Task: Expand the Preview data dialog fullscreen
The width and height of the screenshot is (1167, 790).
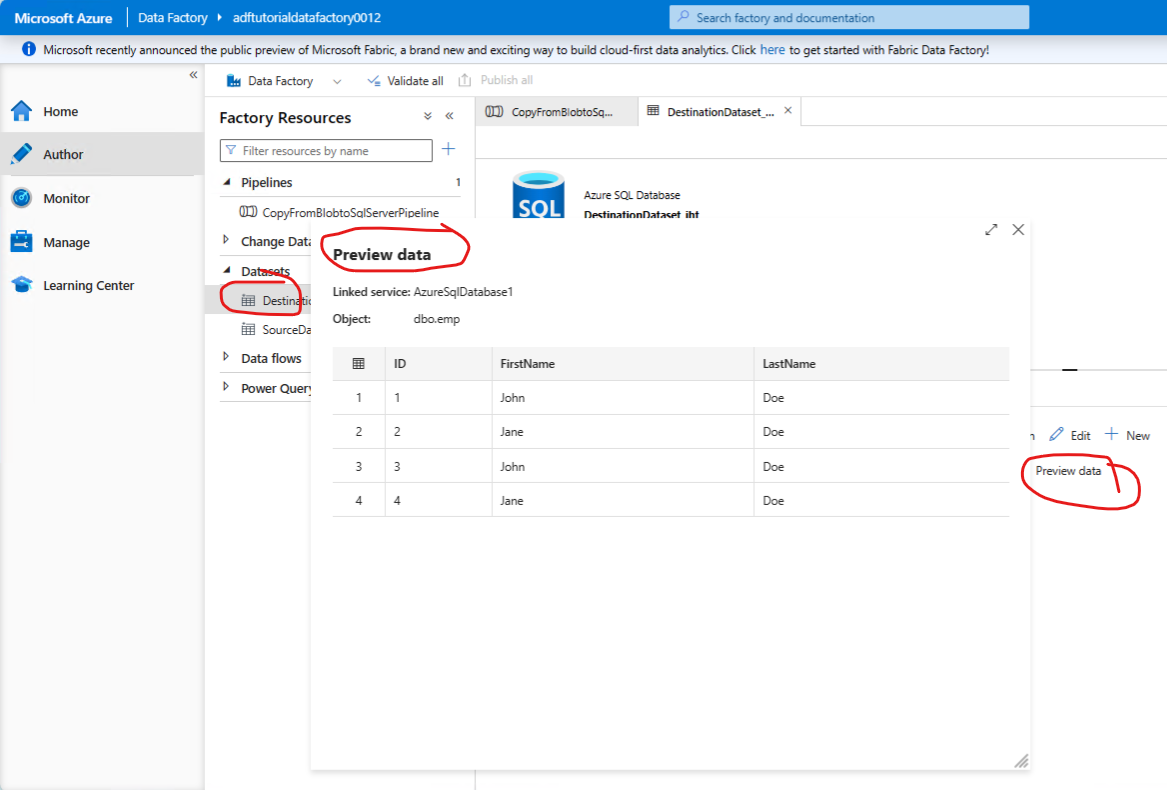Action: [x=991, y=230]
